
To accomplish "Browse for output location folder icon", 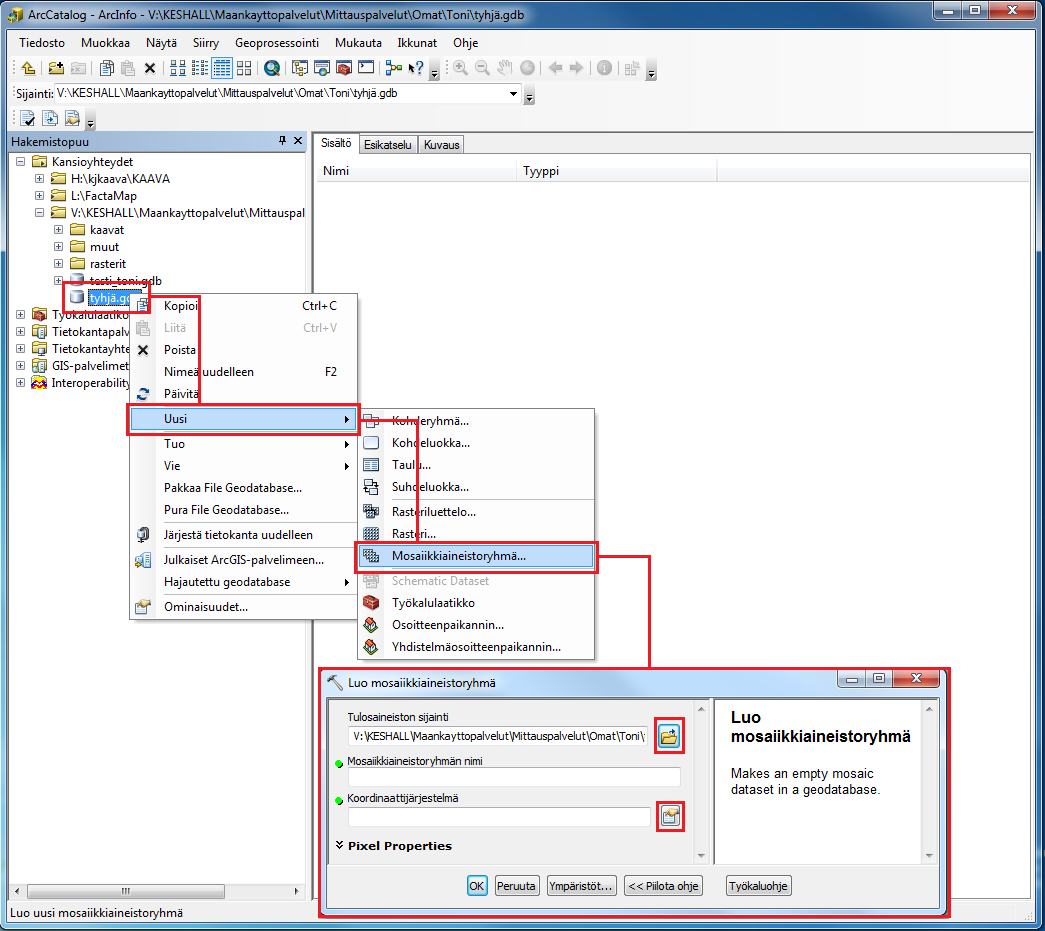I will [669, 736].
